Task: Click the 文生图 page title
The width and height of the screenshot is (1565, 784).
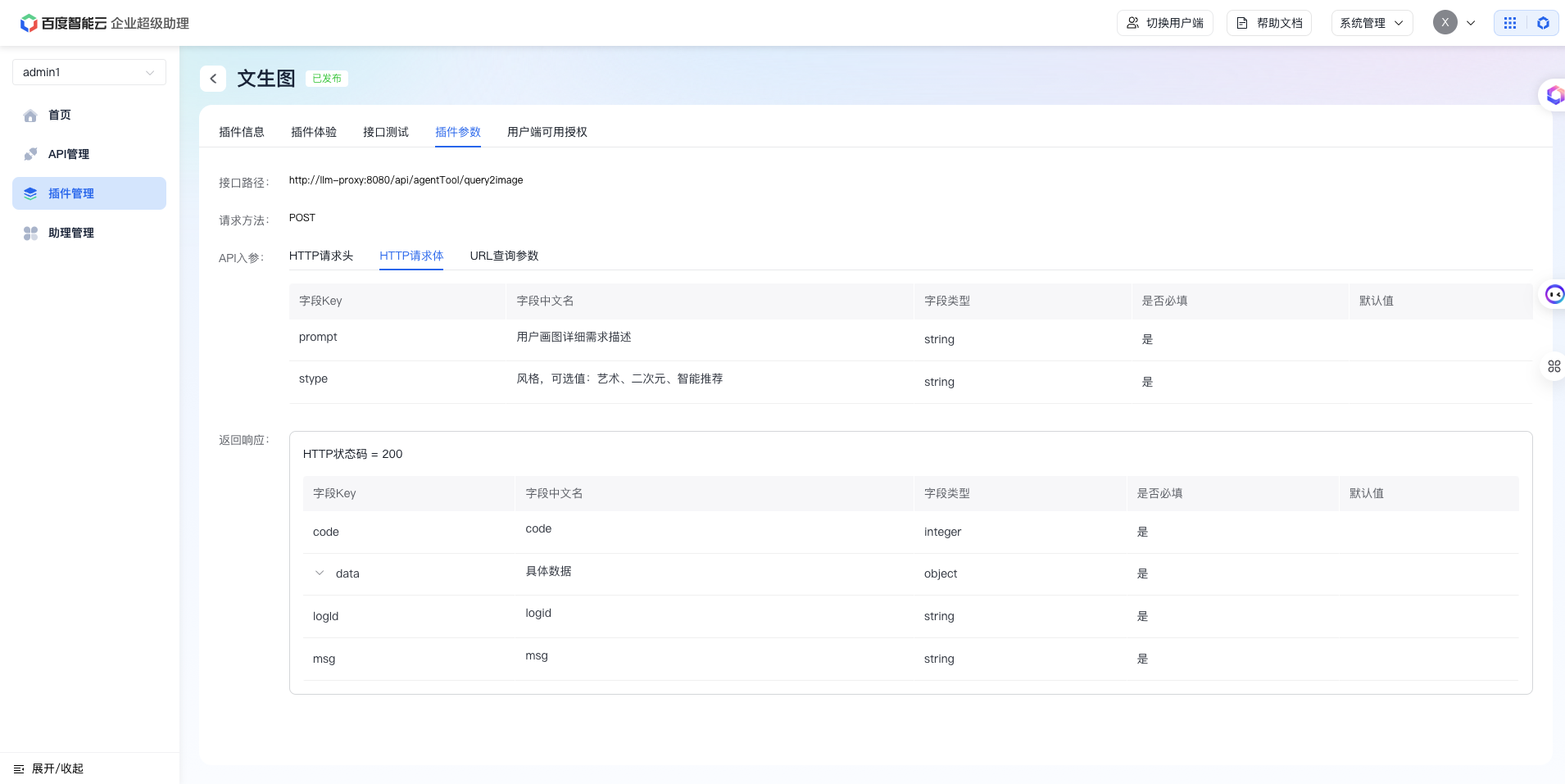Action: click(266, 79)
